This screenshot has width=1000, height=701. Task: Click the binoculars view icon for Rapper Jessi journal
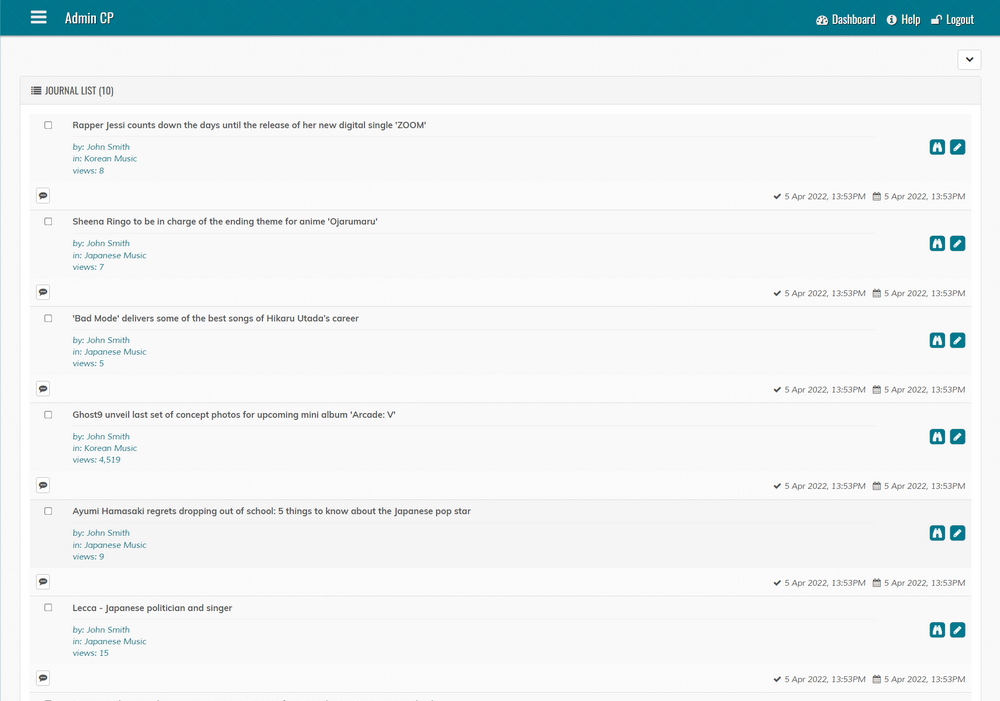point(937,147)
